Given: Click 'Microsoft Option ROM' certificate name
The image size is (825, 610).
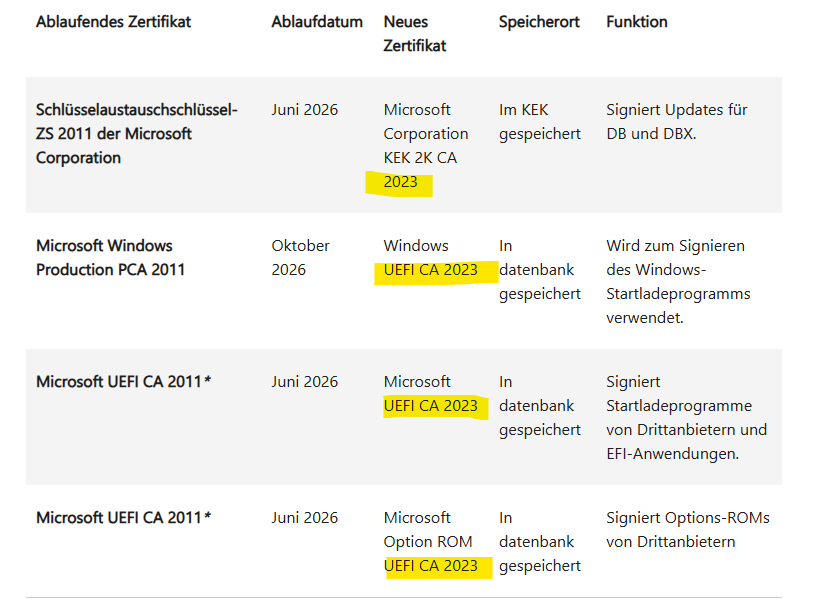Looking at the screenshot, I should point(428,529).
